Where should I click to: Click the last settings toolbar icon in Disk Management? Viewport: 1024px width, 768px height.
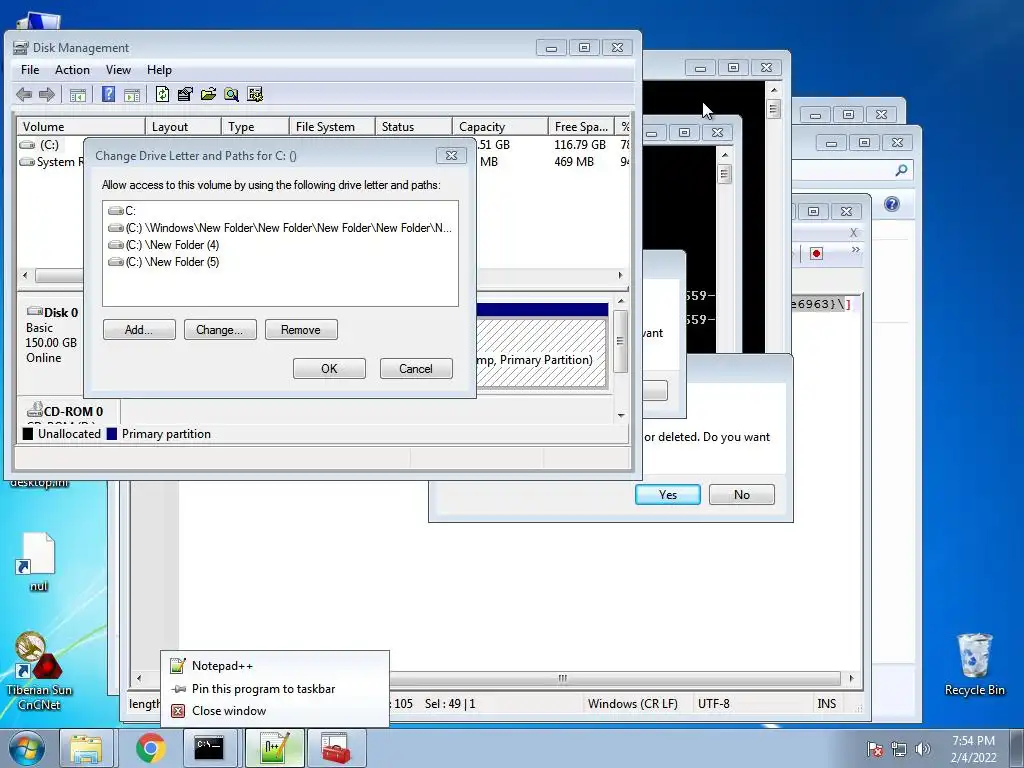pos(255,95)
